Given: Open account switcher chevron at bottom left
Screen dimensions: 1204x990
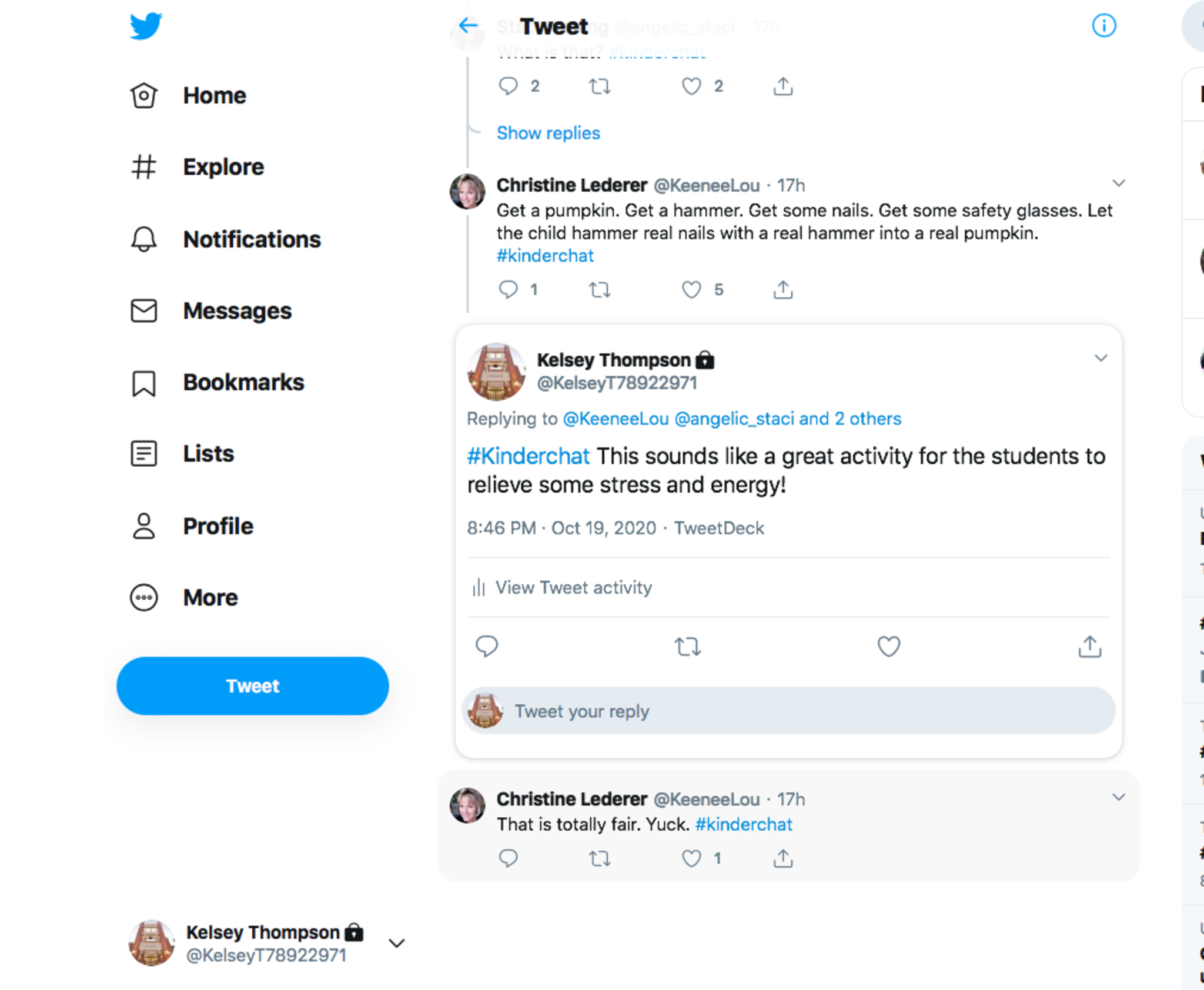Looking at the screenshot, I should coord(397,943).
